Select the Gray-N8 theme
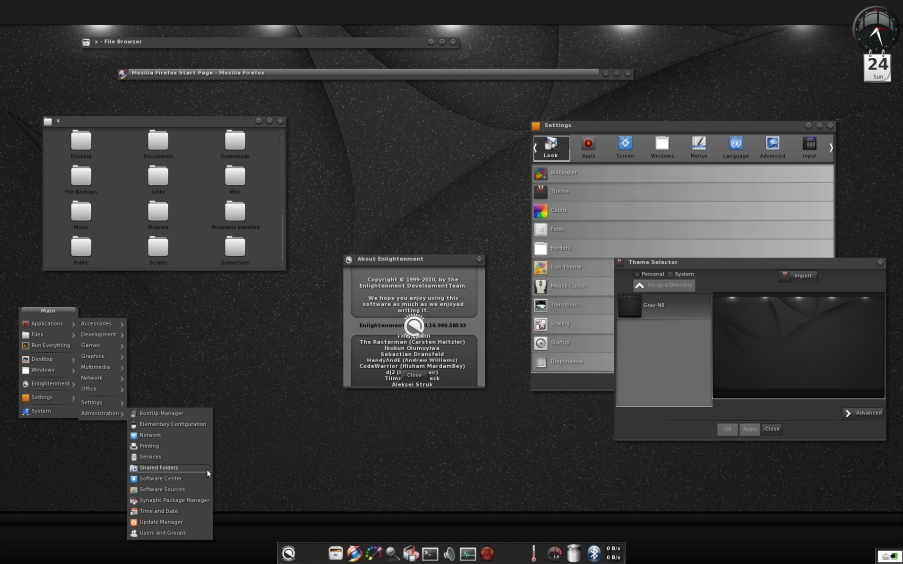This screenshot has height=564, width=903. tap(664, 306)
